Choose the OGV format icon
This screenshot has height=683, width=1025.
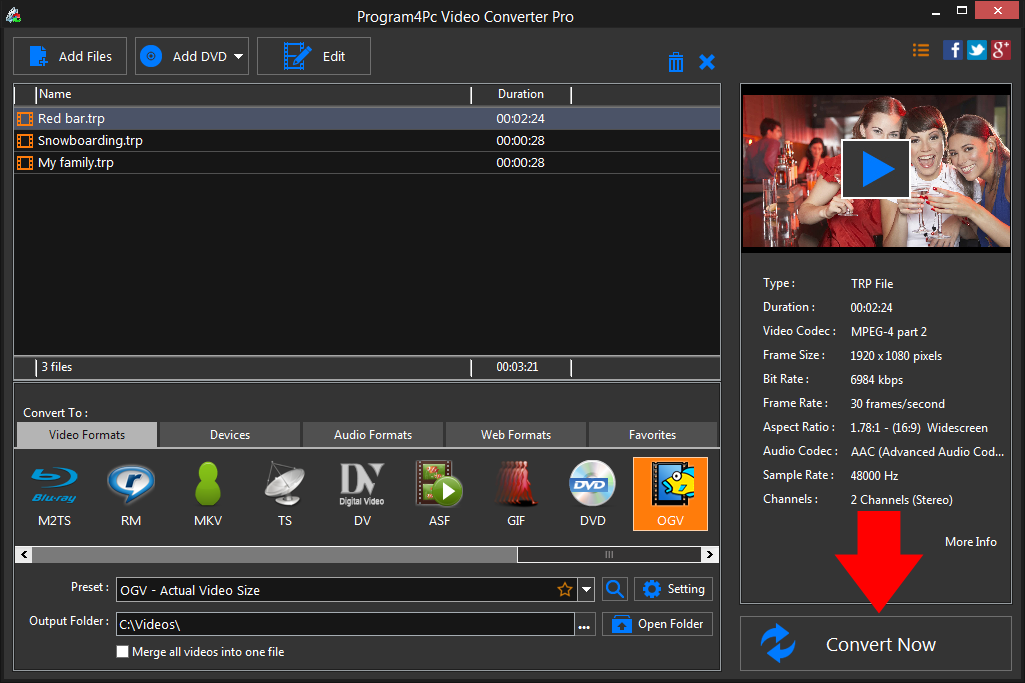tap(669, 490)
